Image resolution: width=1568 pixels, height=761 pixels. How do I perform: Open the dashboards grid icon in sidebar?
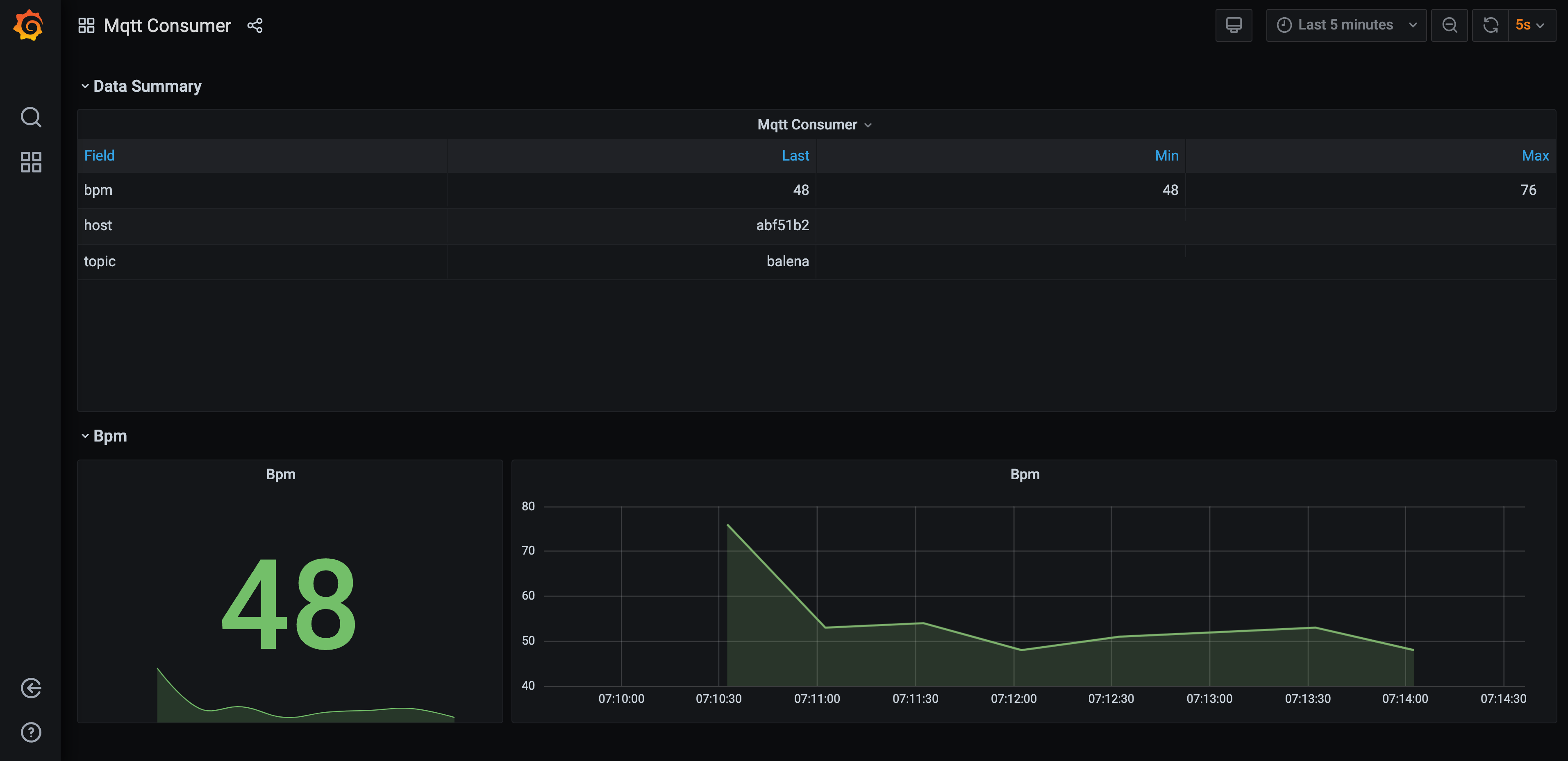pos(31,163)
